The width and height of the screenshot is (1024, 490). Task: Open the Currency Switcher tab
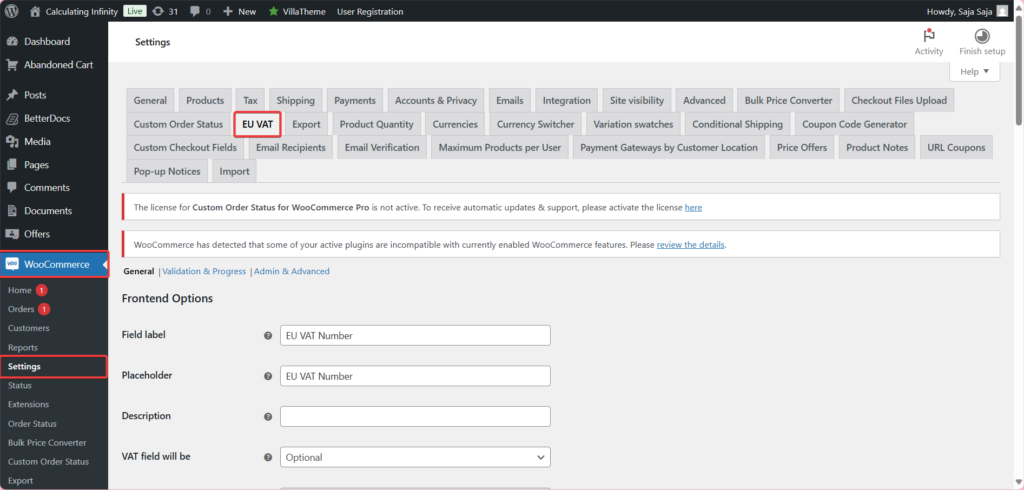click(x=536, y=124)
